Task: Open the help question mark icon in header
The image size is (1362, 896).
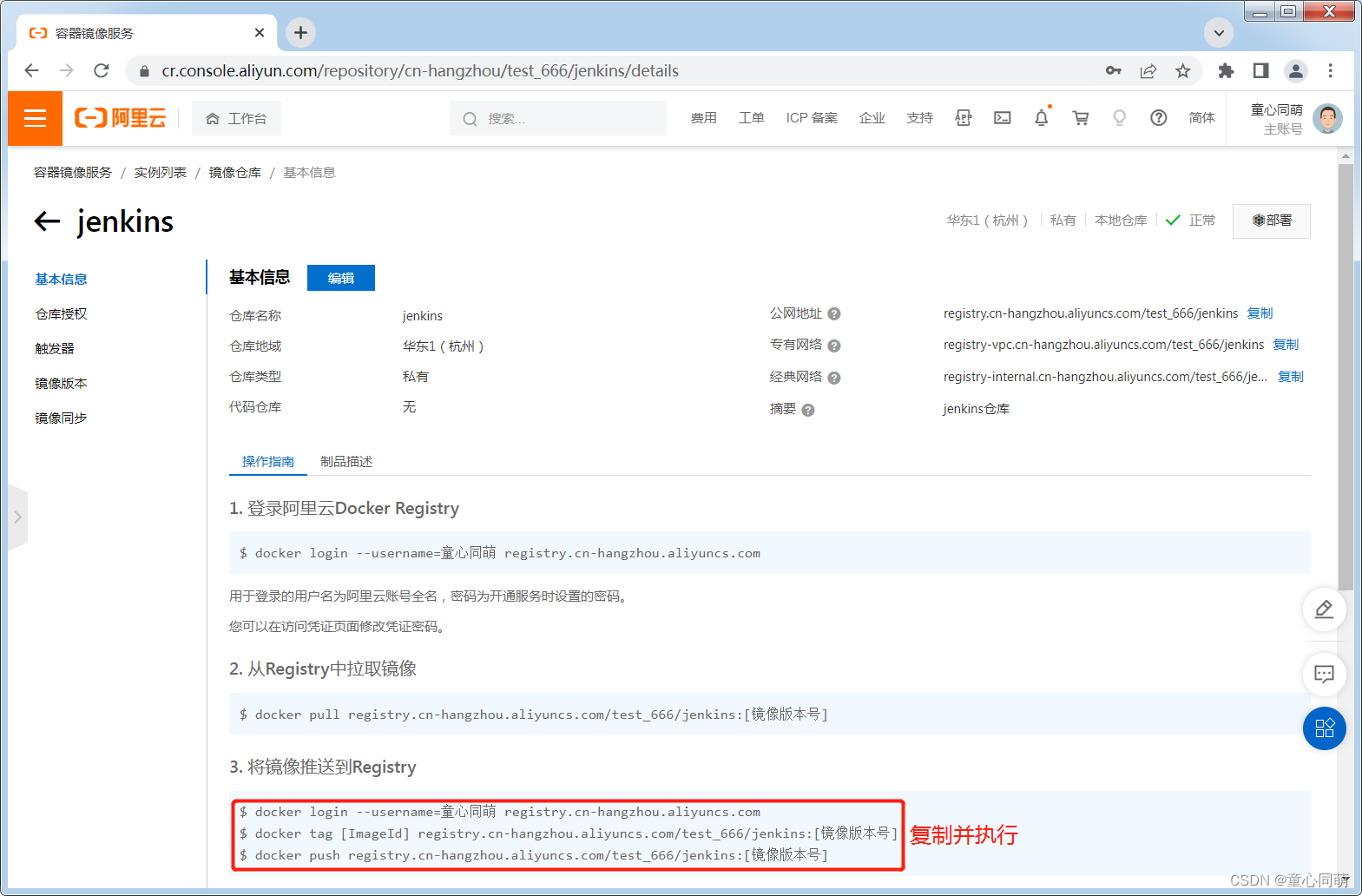Action: pyautogui.click(x=1159, y=118)
